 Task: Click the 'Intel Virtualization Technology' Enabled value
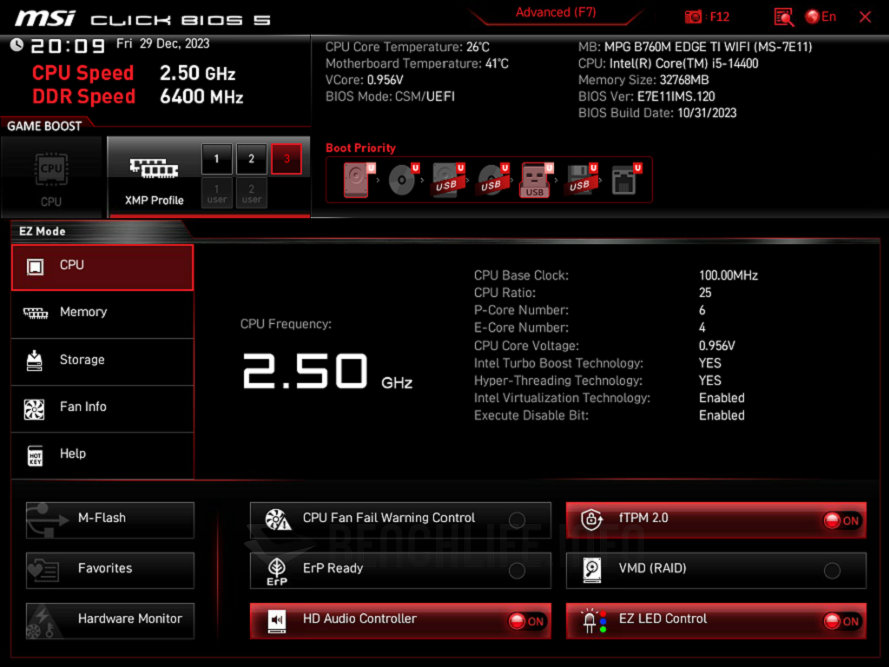click(722, 398)
